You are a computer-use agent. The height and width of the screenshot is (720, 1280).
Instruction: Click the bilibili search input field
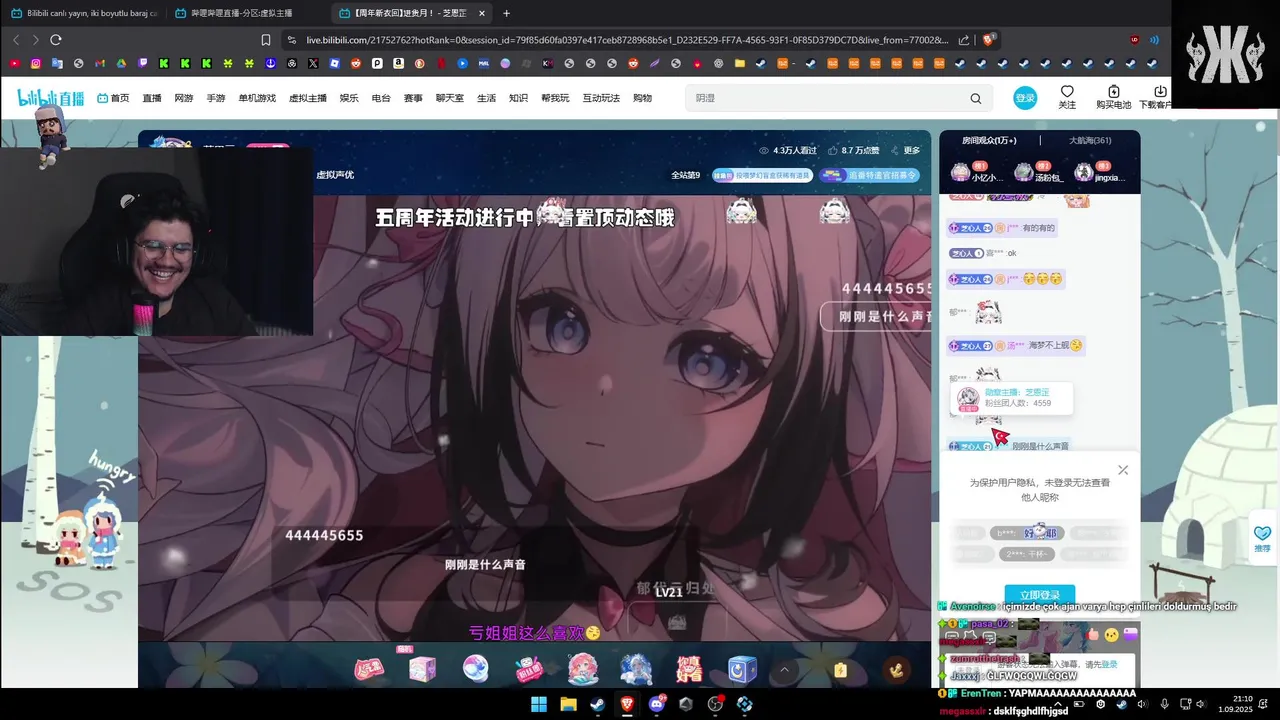[x=825, y=98]
